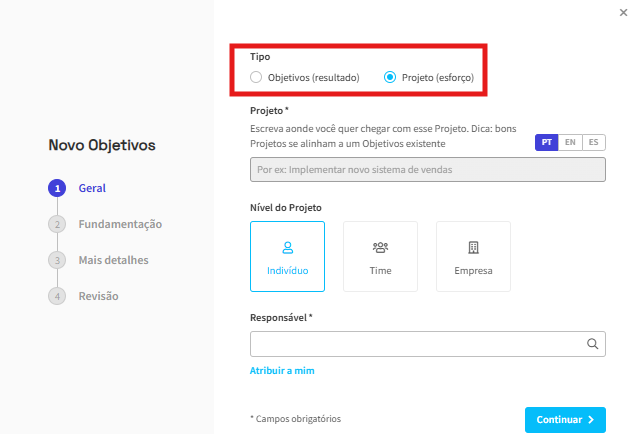
Task: Jump to step 3 circle icon
Action: tap(57, 260)
